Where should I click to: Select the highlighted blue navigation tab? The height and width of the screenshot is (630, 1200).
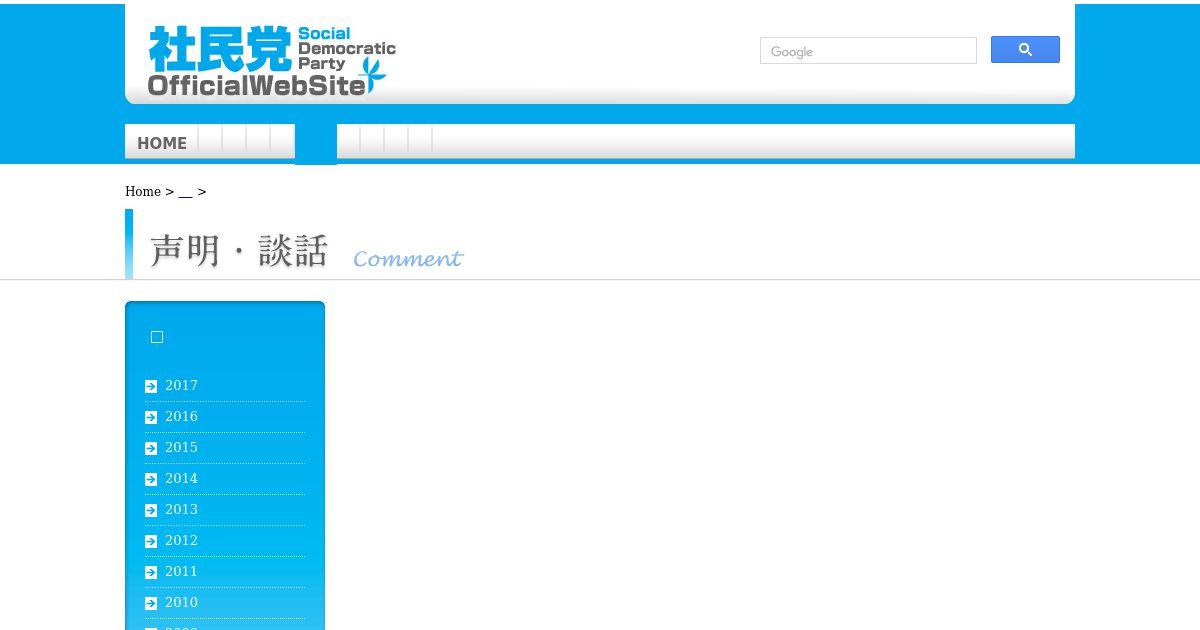(x=316, y=143)
